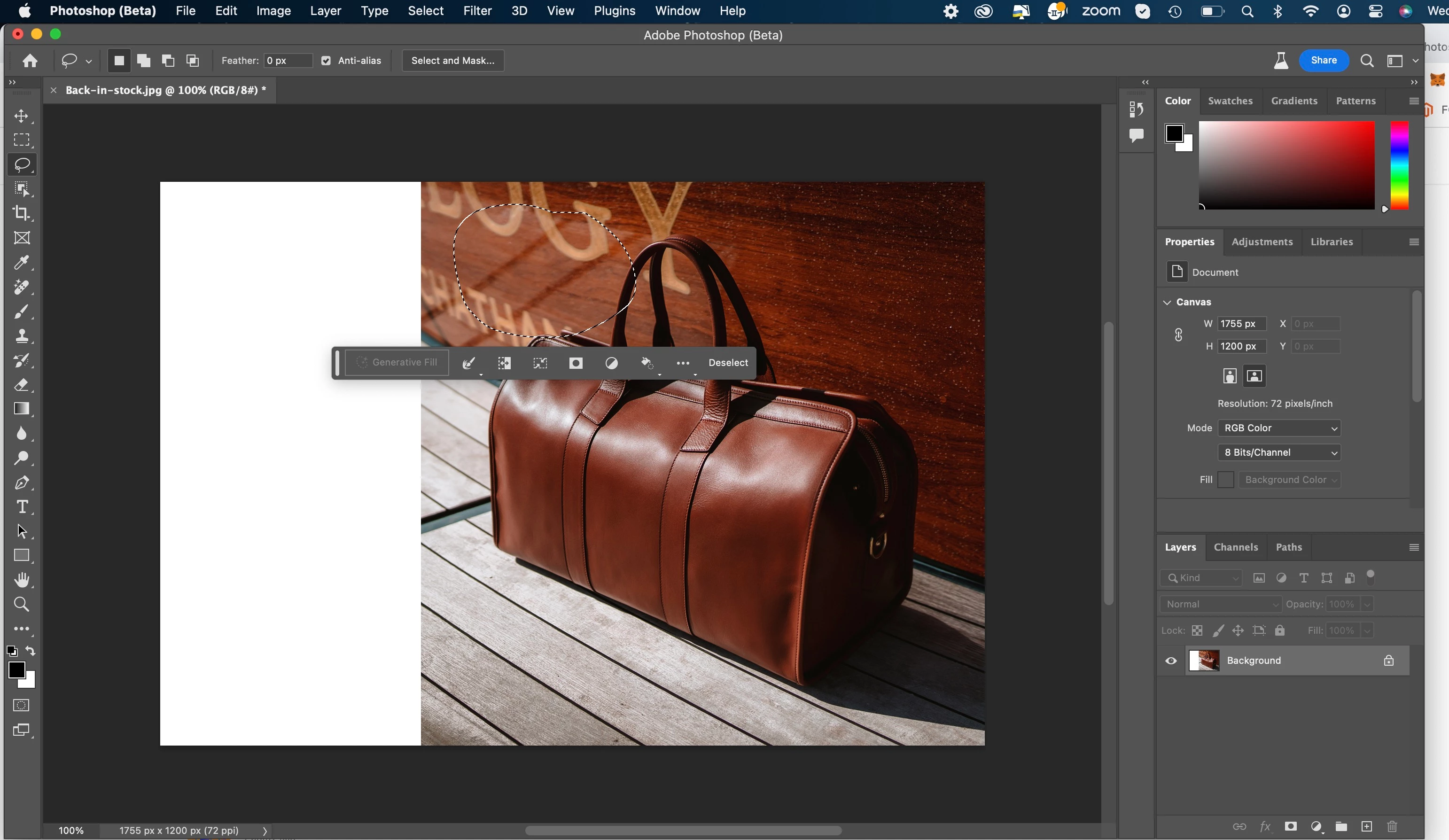Click the Select and Mask button
1449x840 pixels.
(x=452, y=61)
